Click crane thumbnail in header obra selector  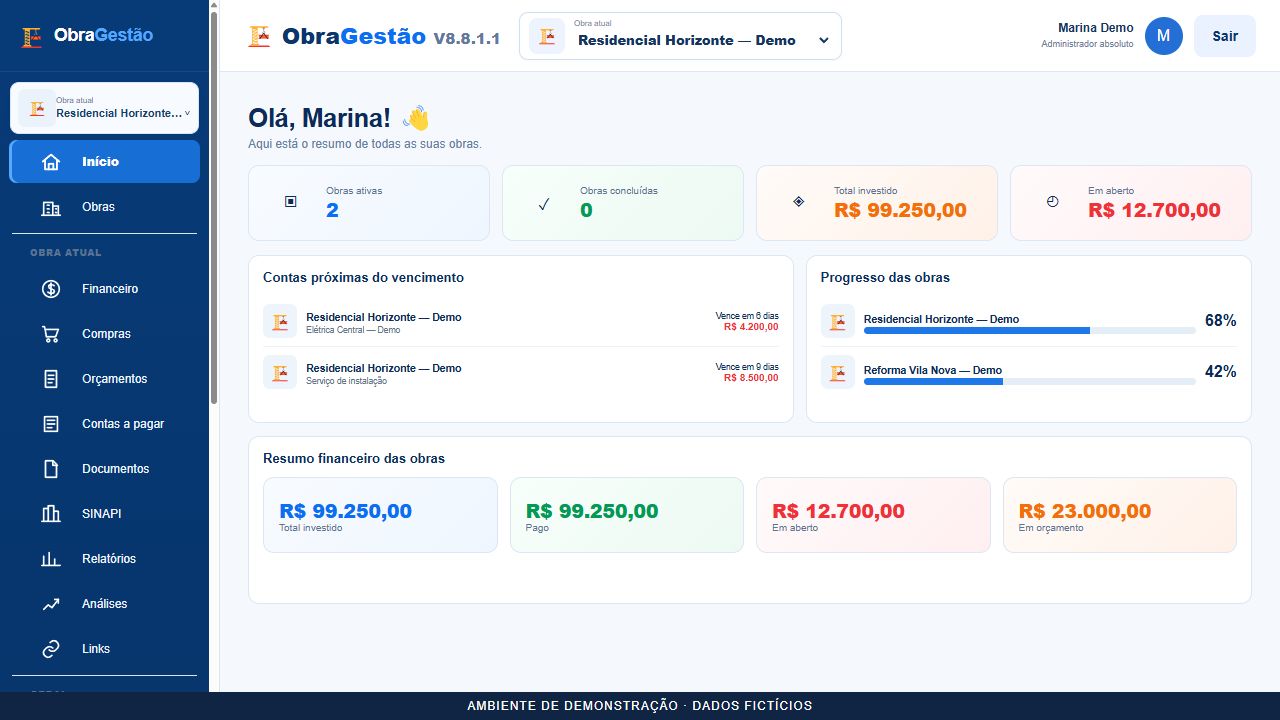pyautogui.click(x=547, y=37)
